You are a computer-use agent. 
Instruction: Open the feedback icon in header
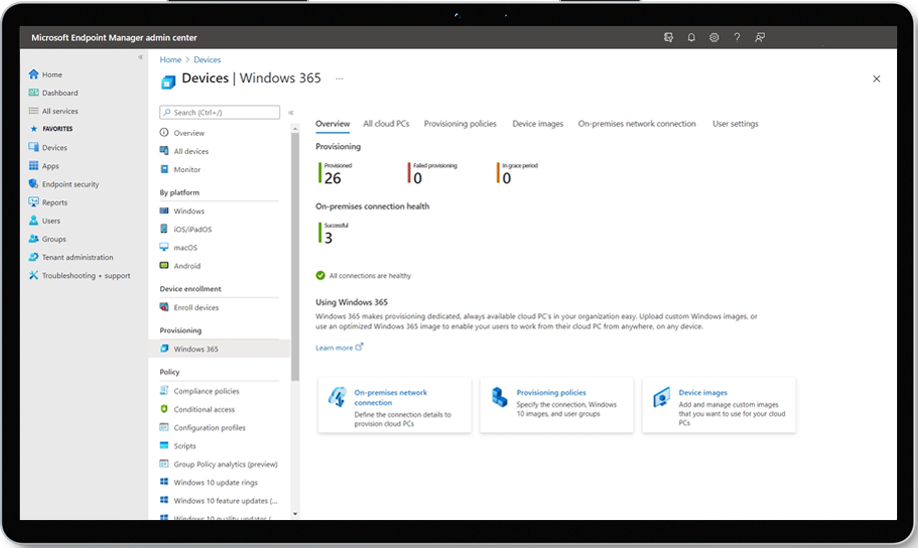click(x=760, y=38)
